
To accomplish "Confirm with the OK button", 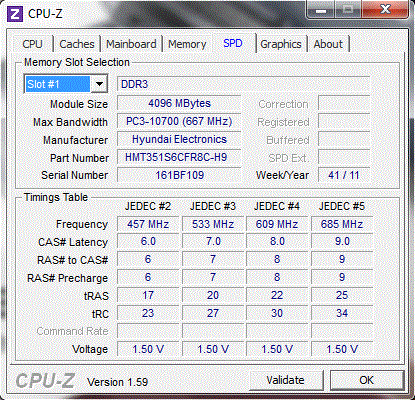I will pyautogui.click(x=367, y=380).
